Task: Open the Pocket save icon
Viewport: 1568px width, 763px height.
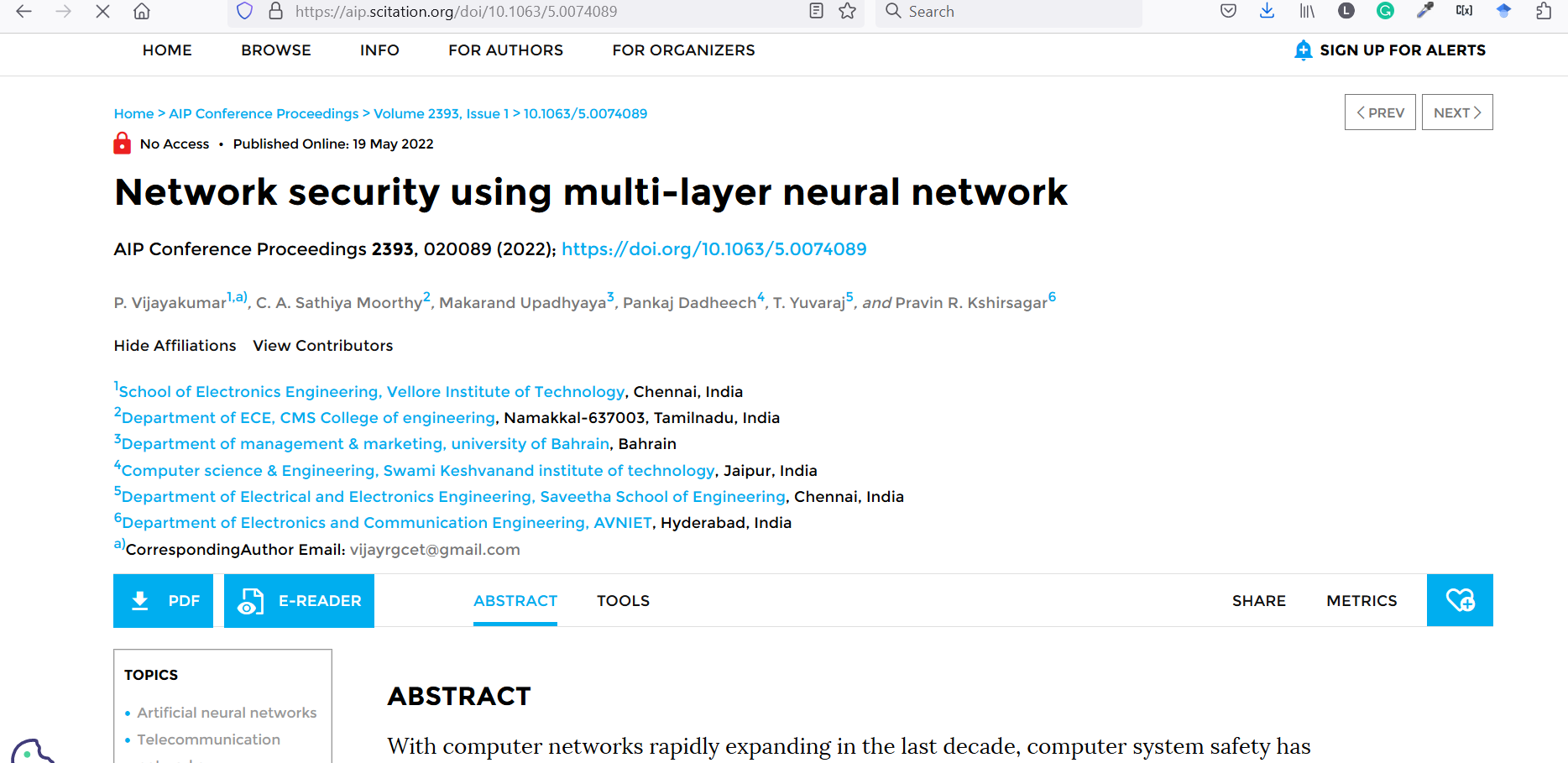Action: coord(1228,12)
